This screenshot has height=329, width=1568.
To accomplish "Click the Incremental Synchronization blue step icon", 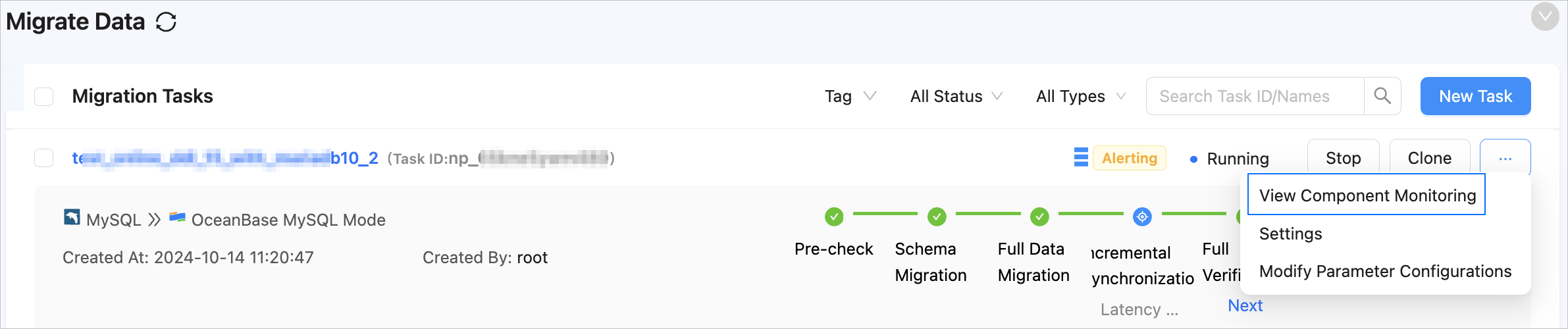I will pyautogui.click(x=1142, y=216).
